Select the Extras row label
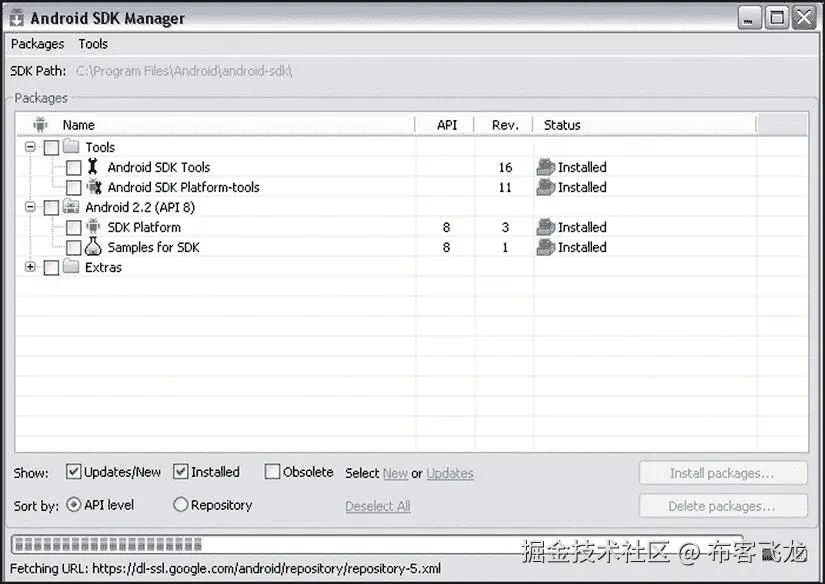Screen dimensions: 825x584 point(103,267)
